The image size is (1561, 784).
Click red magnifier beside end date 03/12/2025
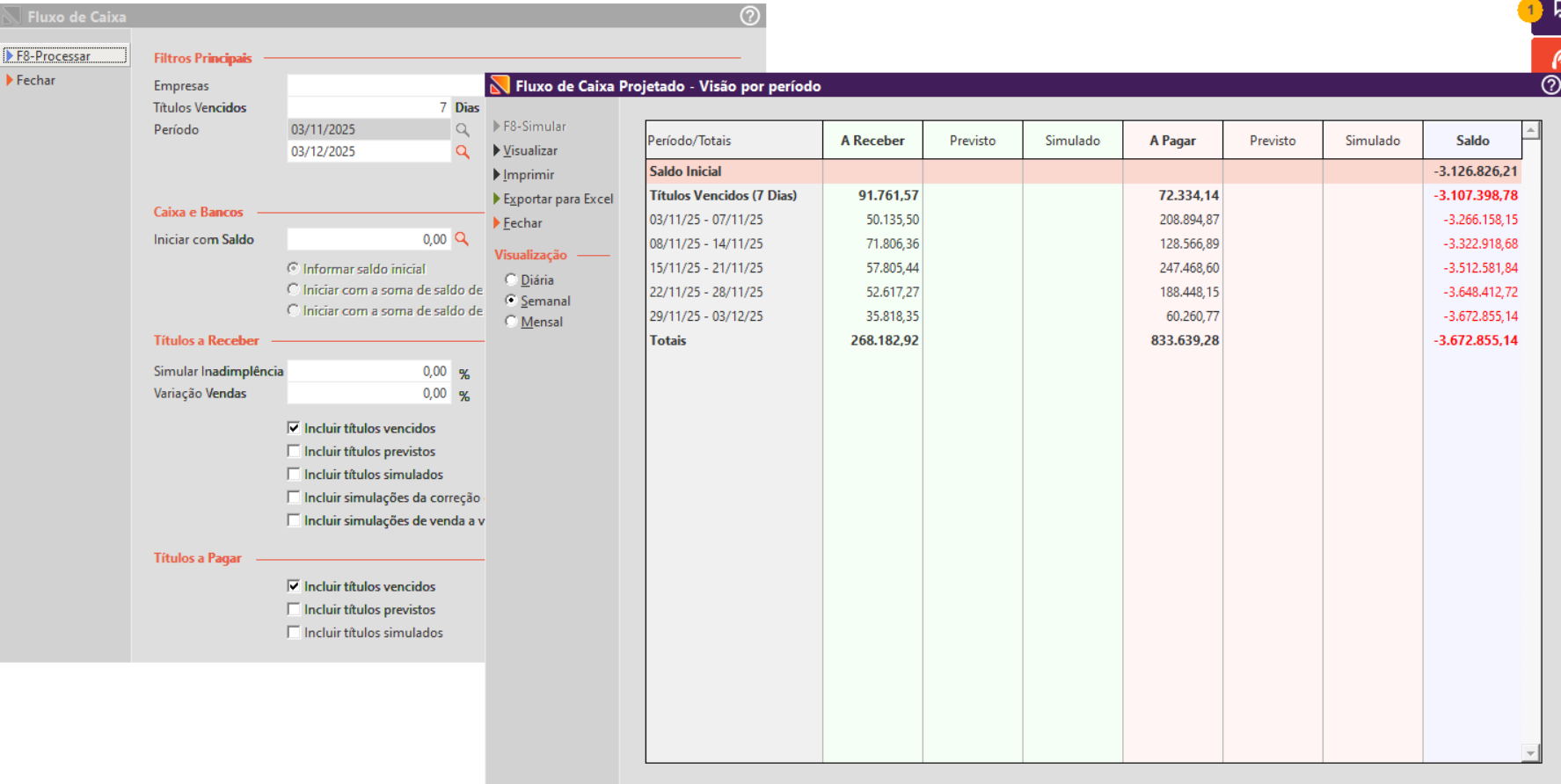click(463, 151)
